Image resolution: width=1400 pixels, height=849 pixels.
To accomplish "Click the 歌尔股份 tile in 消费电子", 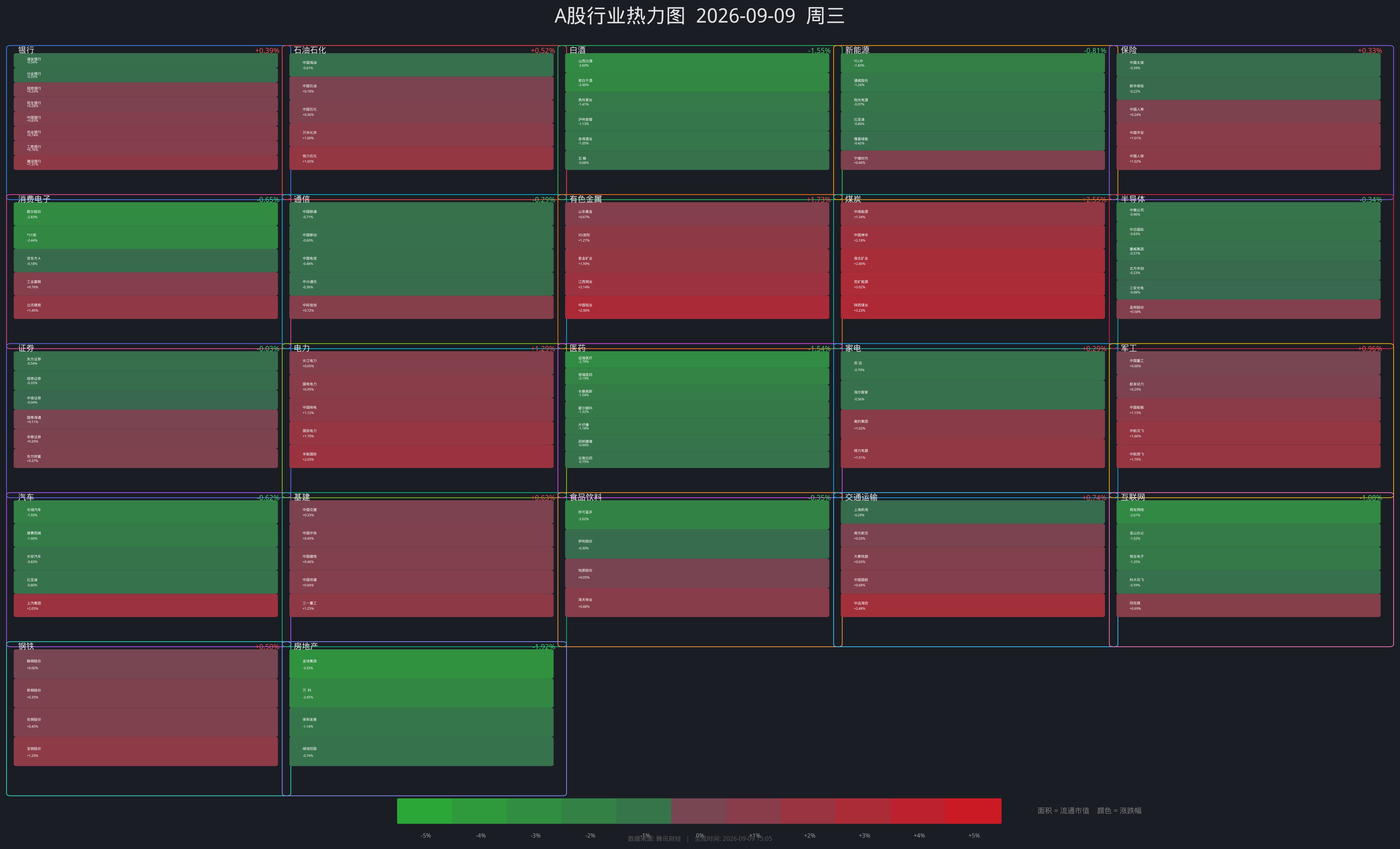I will 145,214.
